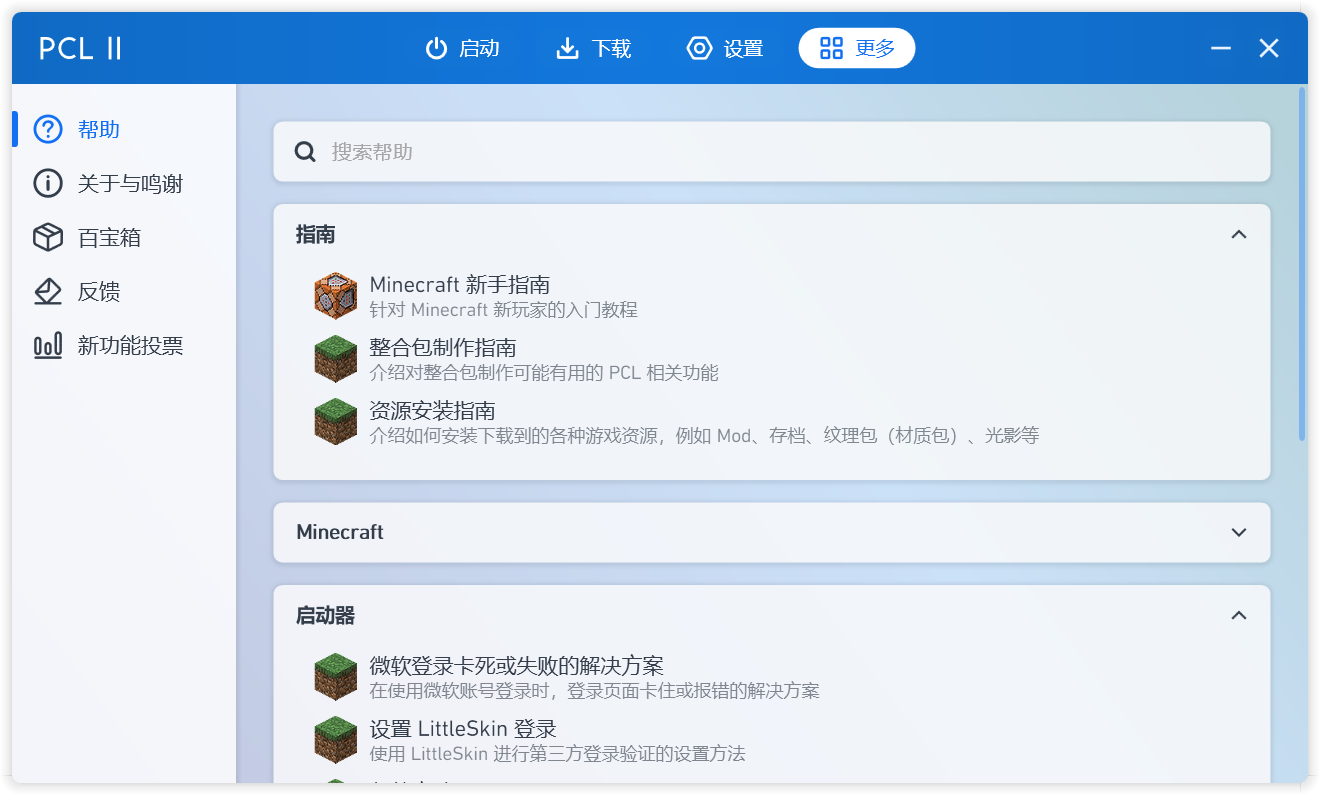This screenshot has height=809, width=1334.
Task: Click description starting 介绍如何安装下载到的各种游戏资源
Action: tap(704, 436)
